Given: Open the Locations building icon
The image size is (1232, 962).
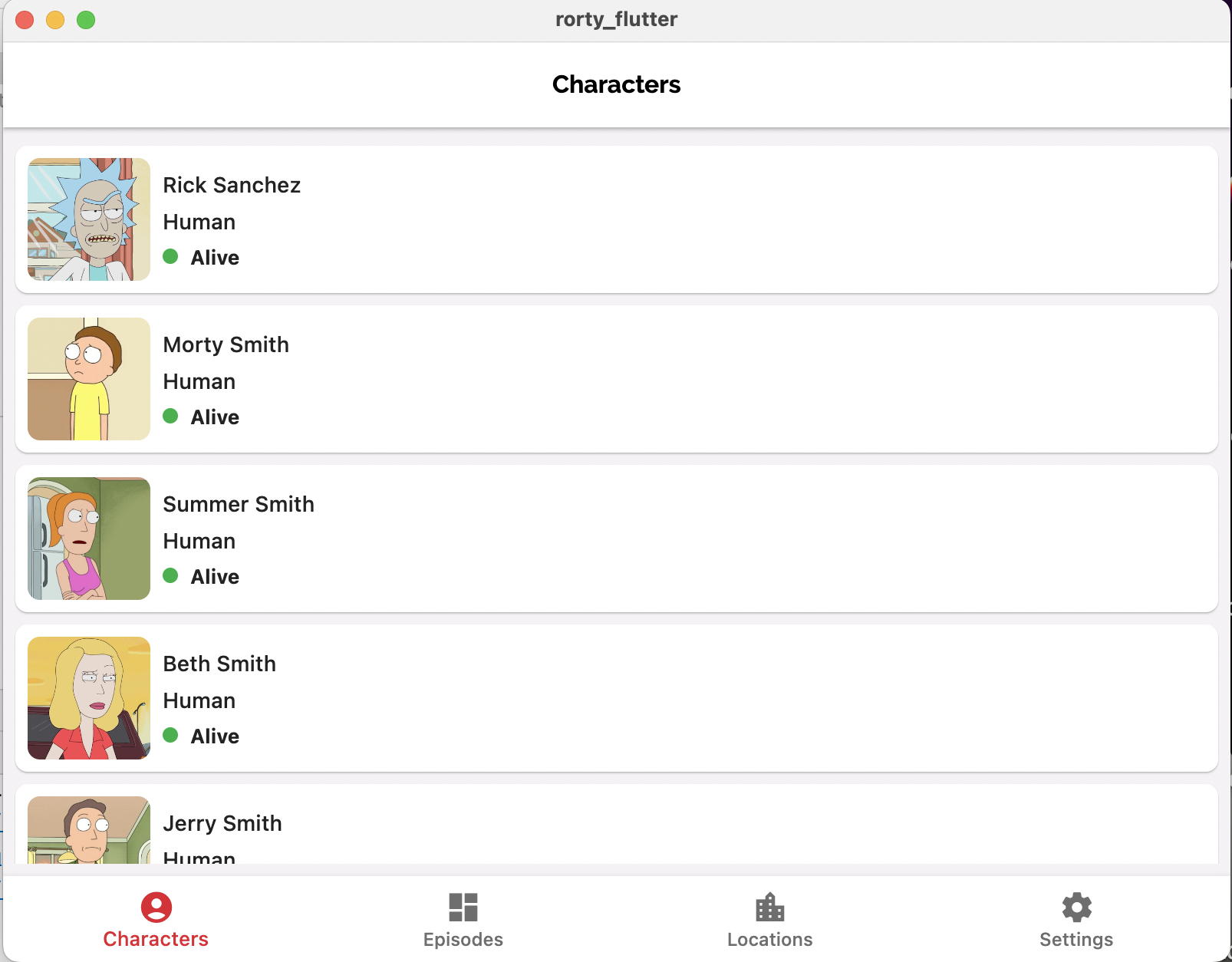Looking at the screenshot, I should [770, 907].
